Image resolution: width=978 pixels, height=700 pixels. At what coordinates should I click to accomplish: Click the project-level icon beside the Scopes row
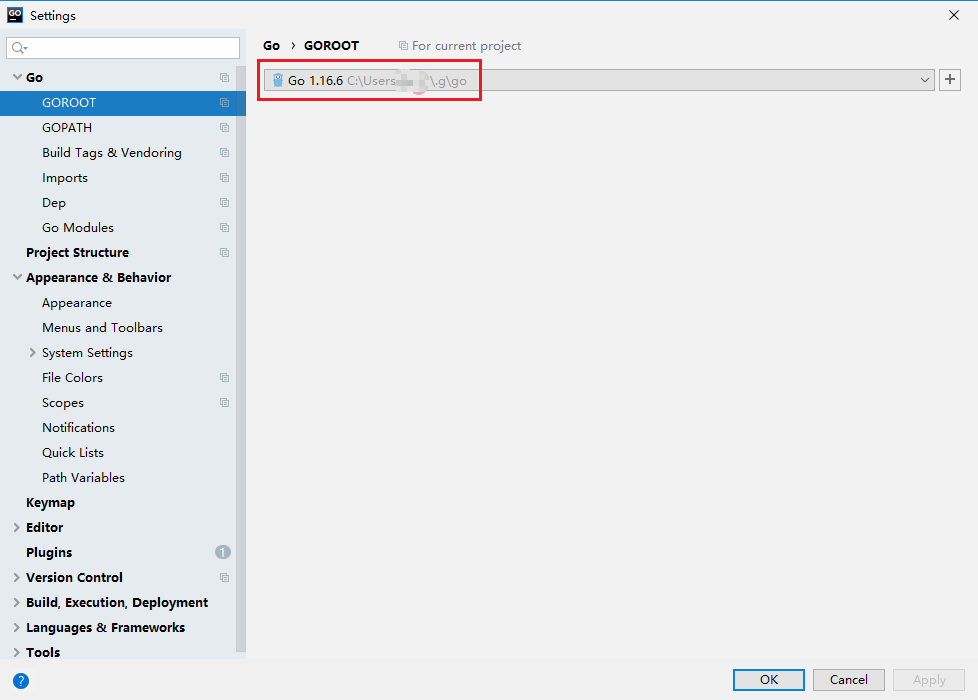tap(225, 402)
